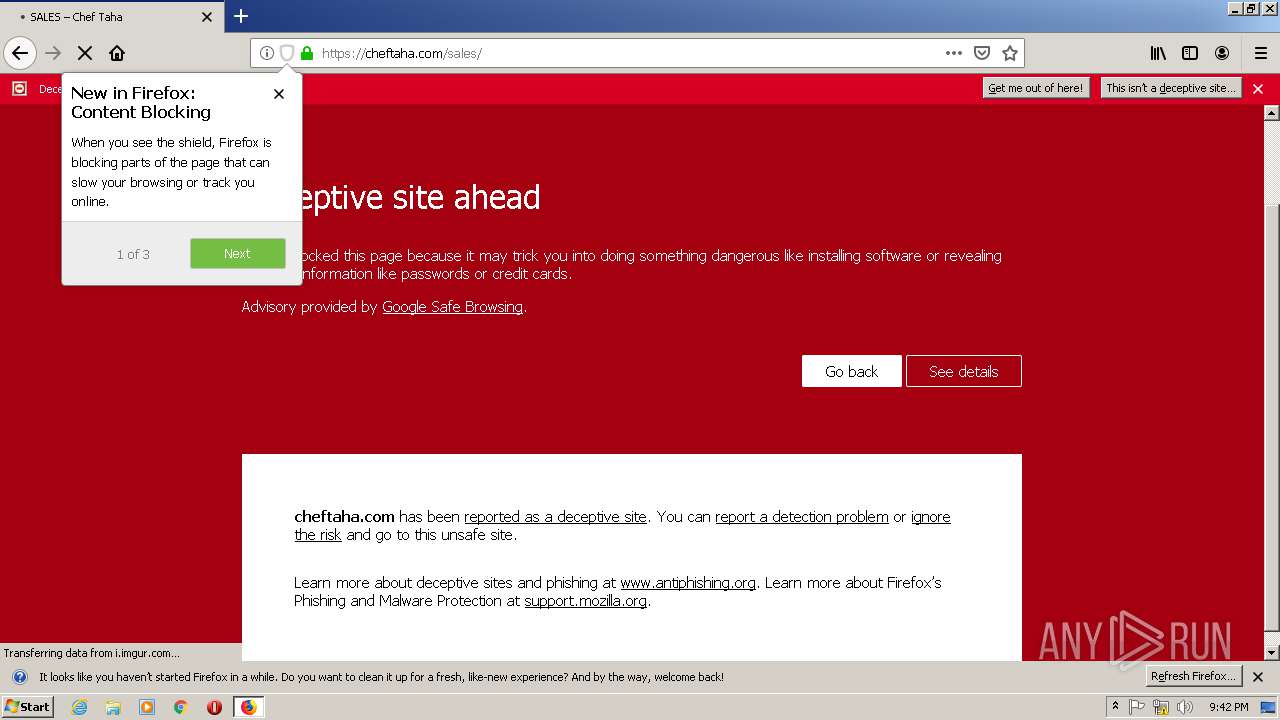Viewport: 1280px width, 720px height.
Task: Open www.antiphishing.org link
Action: pos(688,583)
